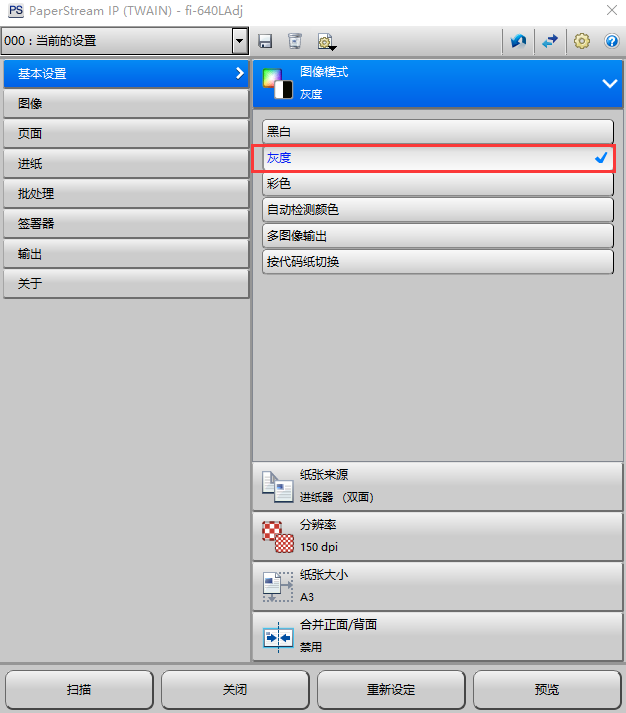The width and height of the screenshot is (626, 713).
Task: Switch to the 页面 category
Action: (x=126, y=134)
